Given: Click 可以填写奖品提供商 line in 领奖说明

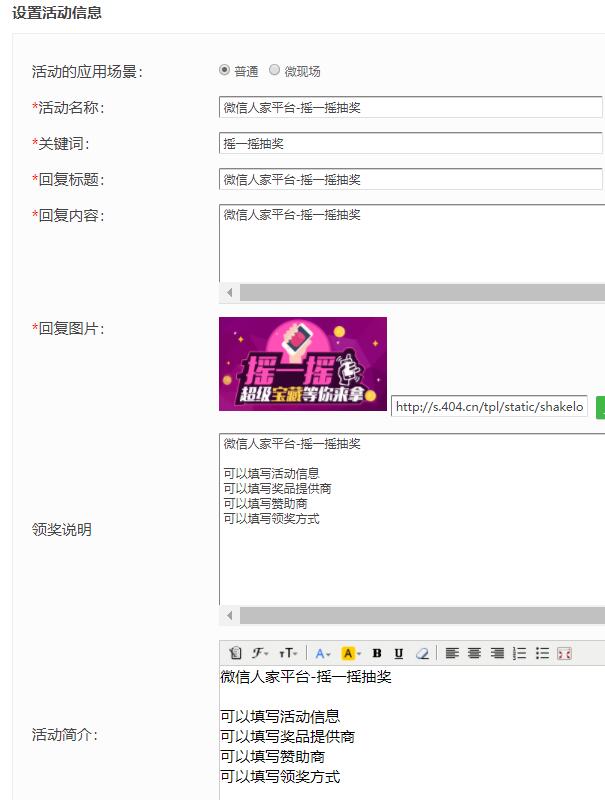Looking at the screenshot, I should [278, 488].
